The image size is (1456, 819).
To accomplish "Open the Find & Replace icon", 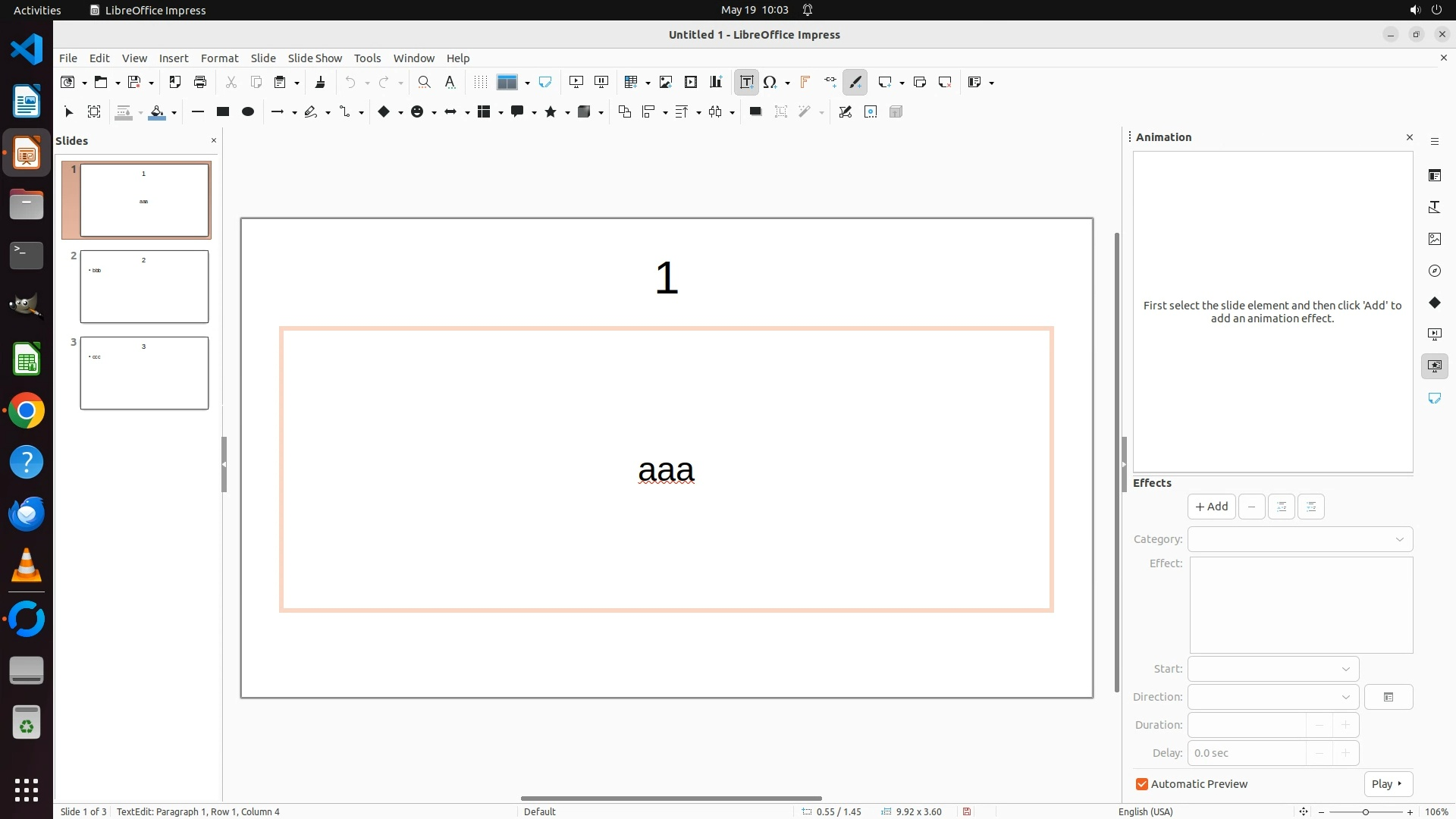I will click(x=424, y=82).
